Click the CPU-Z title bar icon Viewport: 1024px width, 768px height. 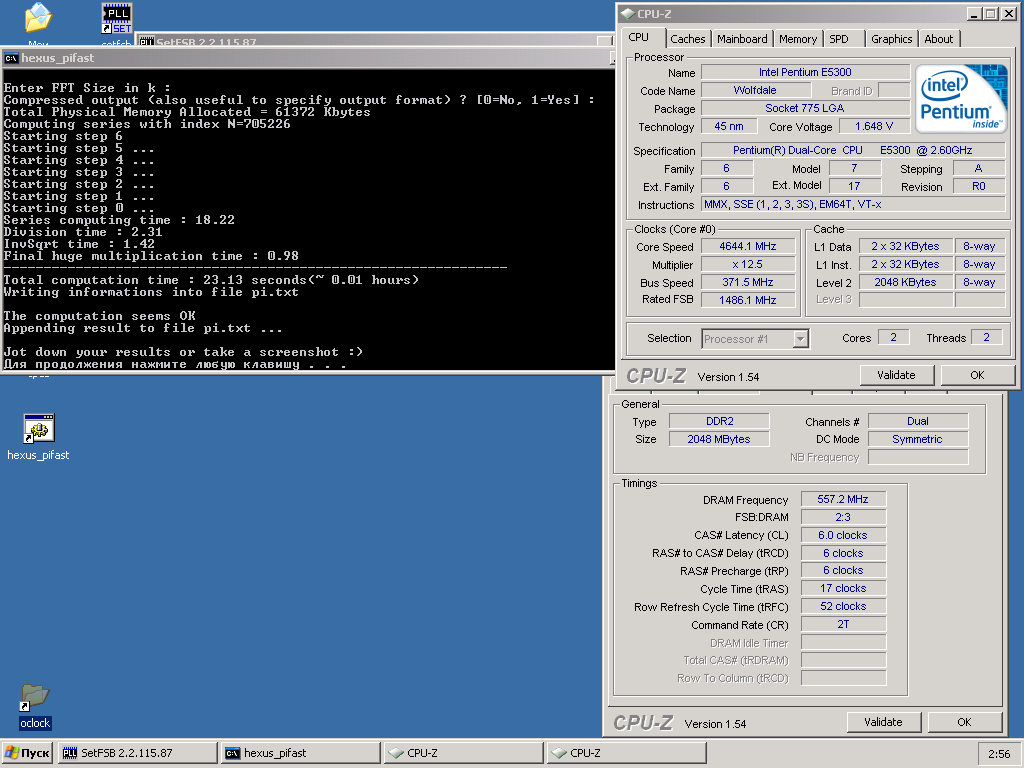click(628, 14)
